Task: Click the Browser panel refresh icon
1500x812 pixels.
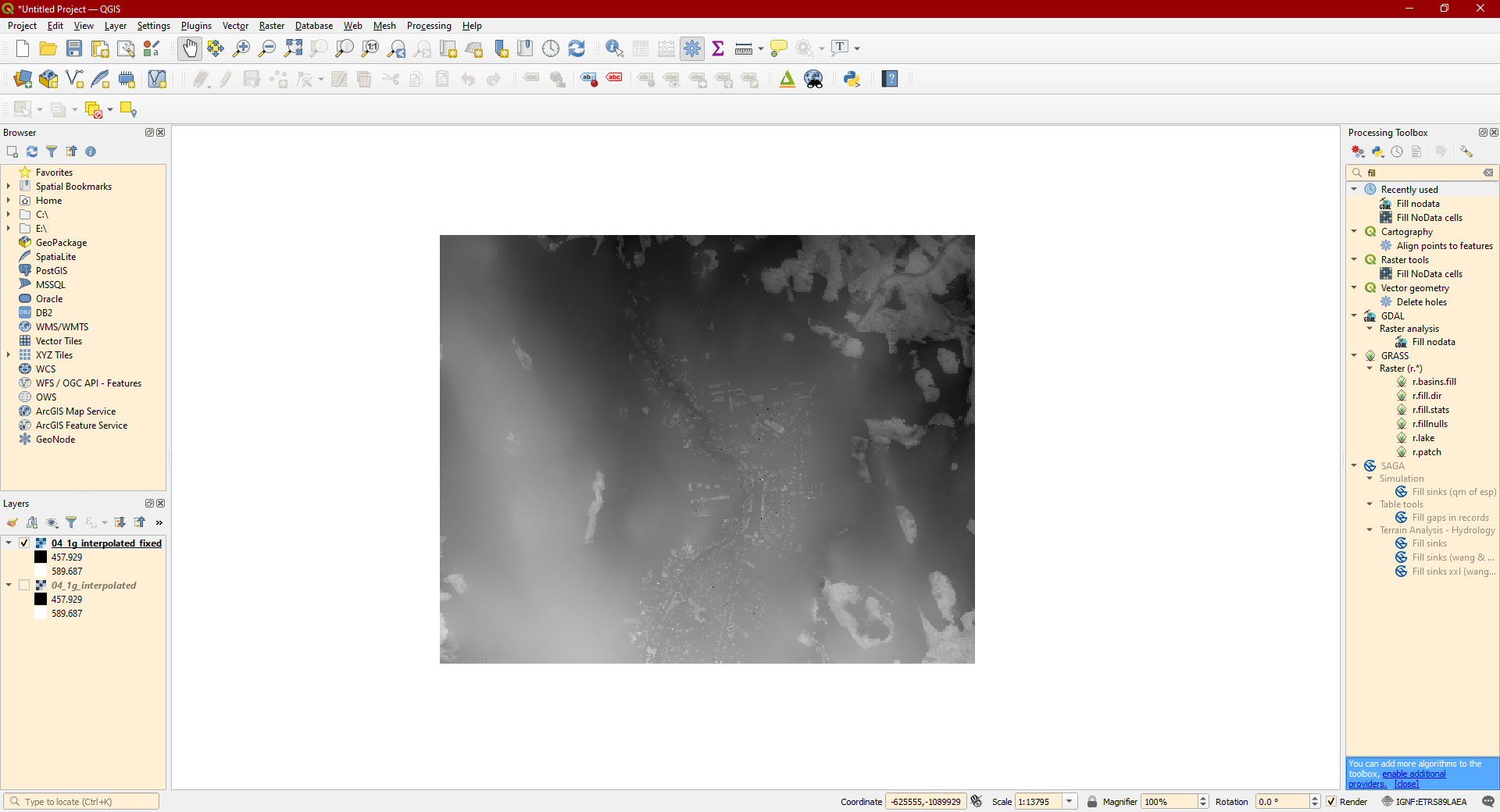Action: coord(32,151)
